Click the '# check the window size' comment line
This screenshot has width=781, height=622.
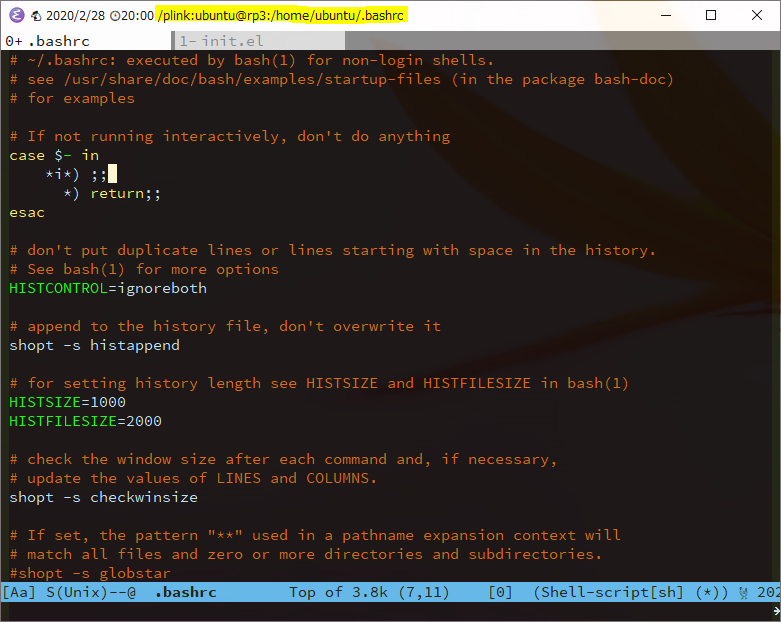click(x=283, y=459)
